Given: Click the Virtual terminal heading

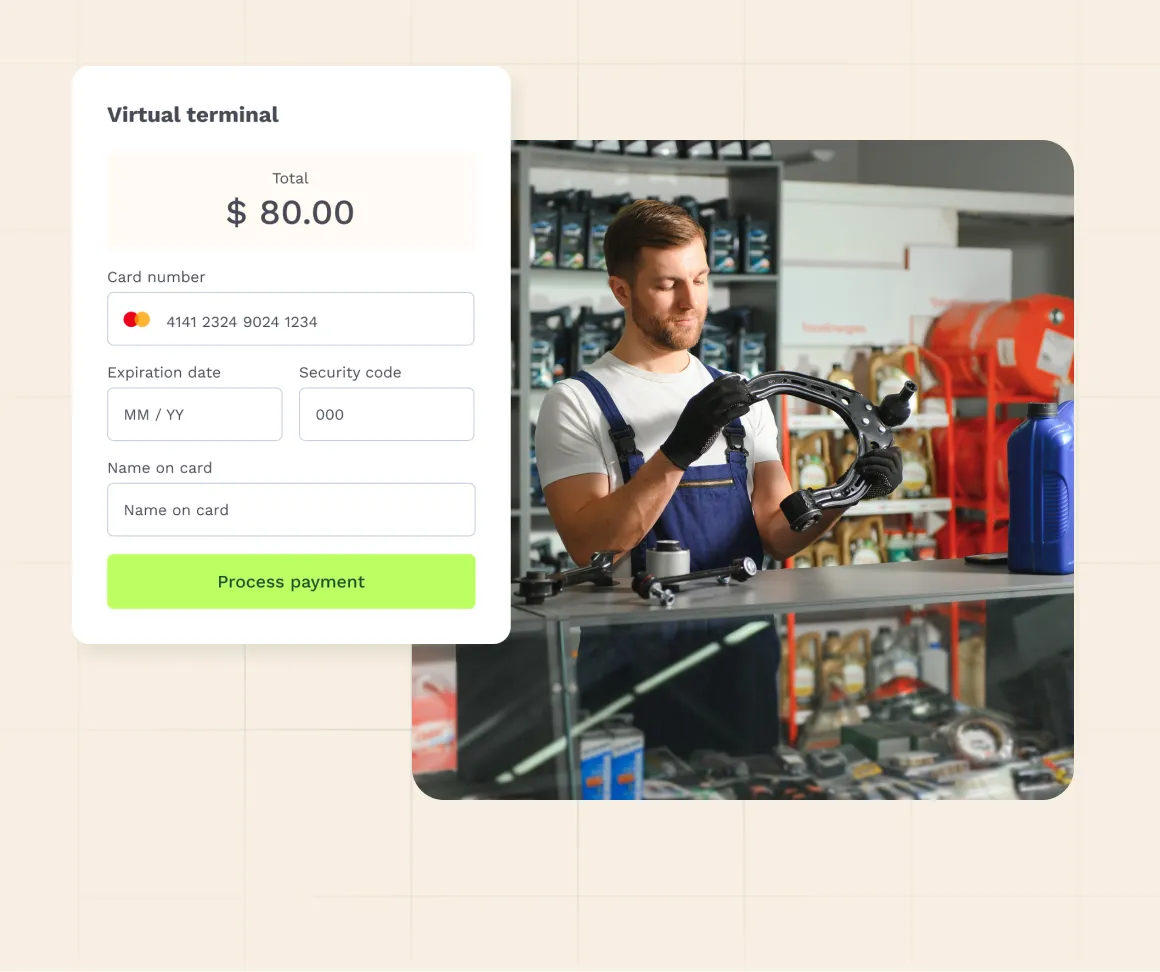Looking at the screenshot, I should 193,115.
